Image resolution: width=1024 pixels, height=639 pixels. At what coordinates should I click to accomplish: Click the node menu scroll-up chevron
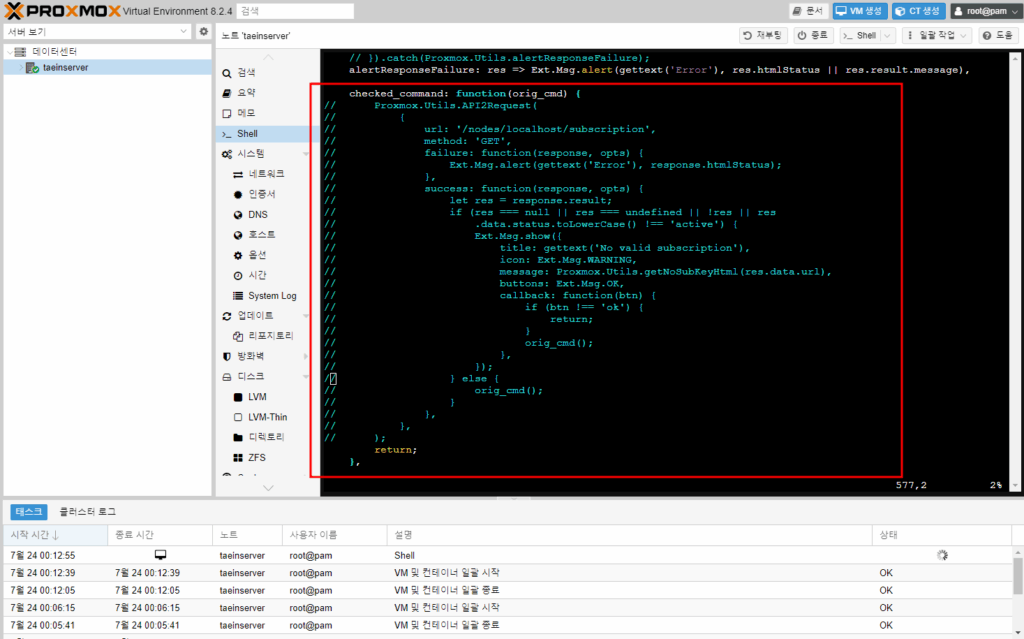[268, 57]
